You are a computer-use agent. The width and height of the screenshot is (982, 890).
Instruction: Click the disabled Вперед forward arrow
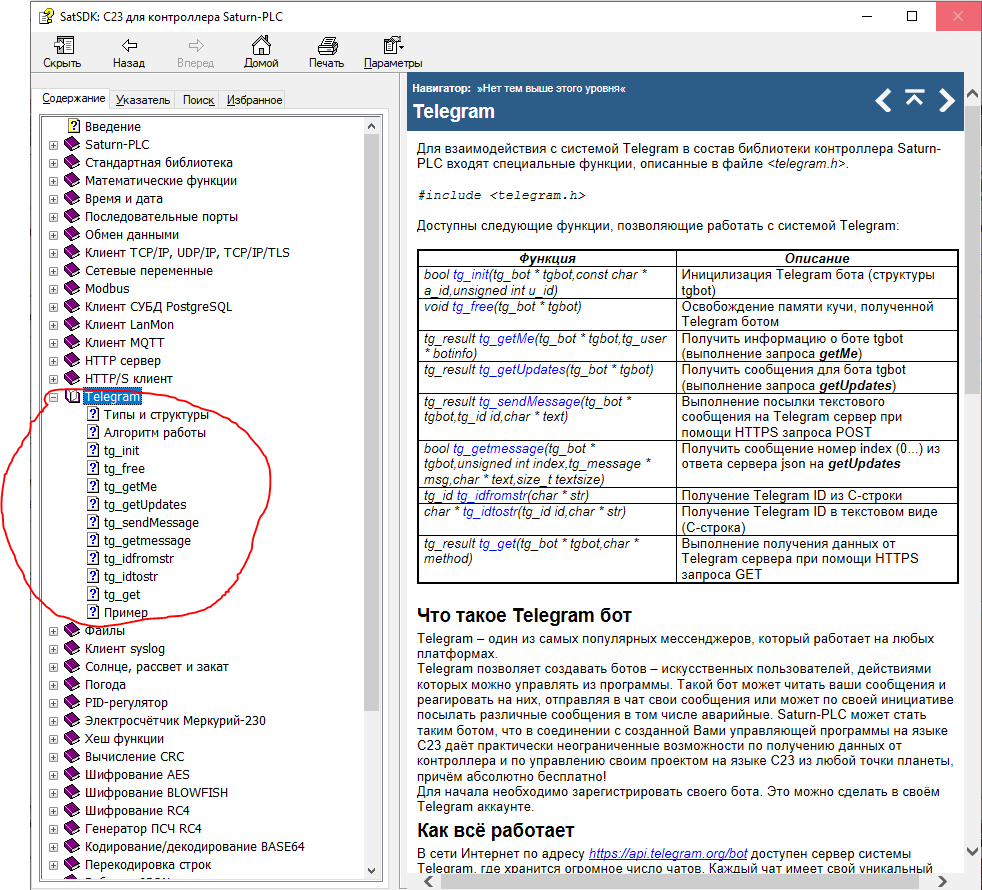[196, 45]
